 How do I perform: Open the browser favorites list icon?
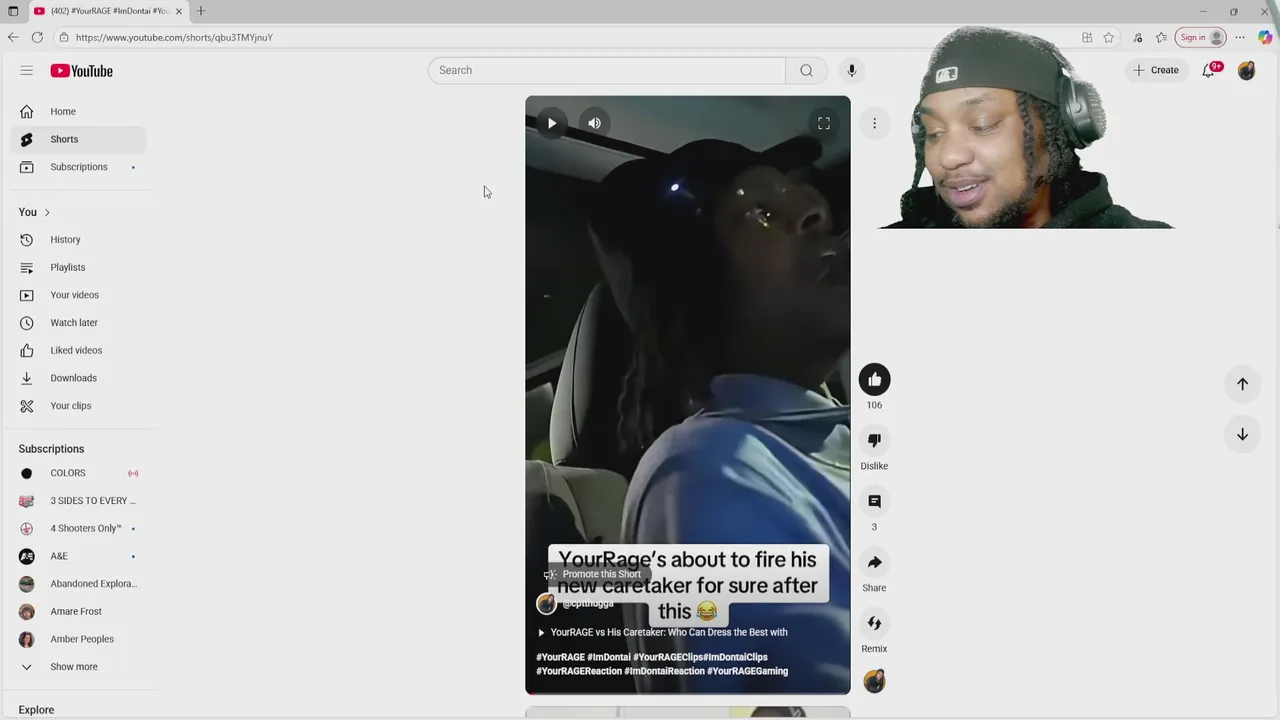point(1161,37)
